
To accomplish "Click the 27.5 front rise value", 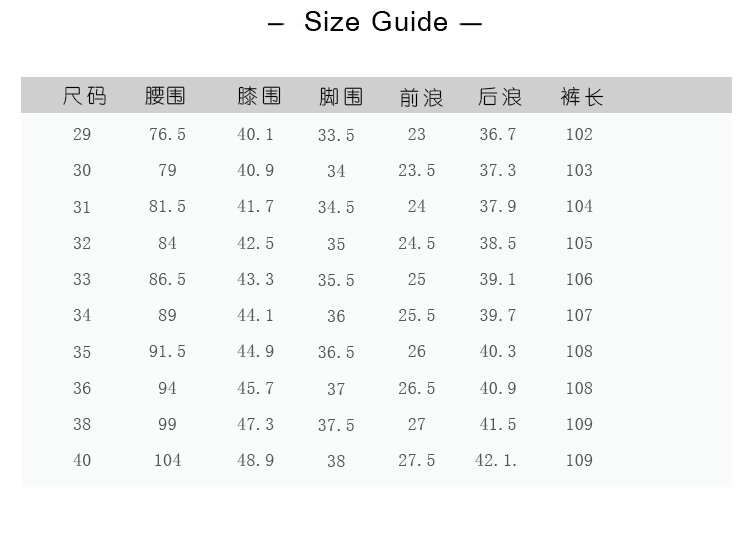I will [x=417, y=461].
